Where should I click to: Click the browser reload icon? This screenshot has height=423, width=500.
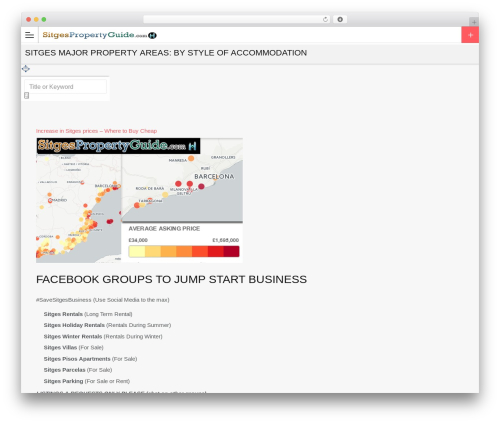click(325, 20)
